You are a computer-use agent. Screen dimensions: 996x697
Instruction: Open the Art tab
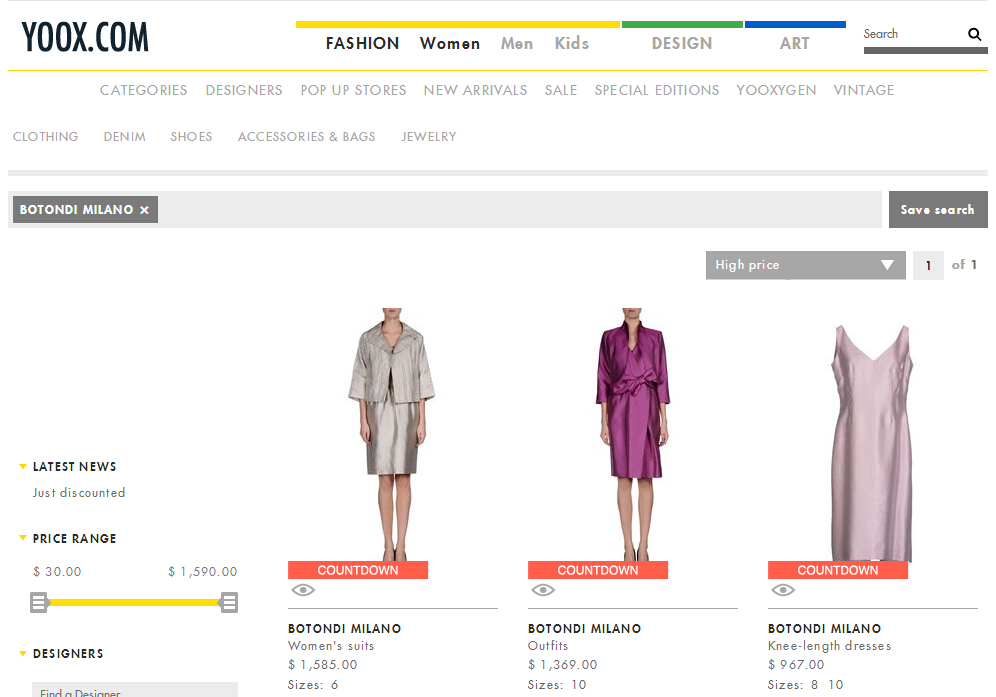tap(795, 43)
